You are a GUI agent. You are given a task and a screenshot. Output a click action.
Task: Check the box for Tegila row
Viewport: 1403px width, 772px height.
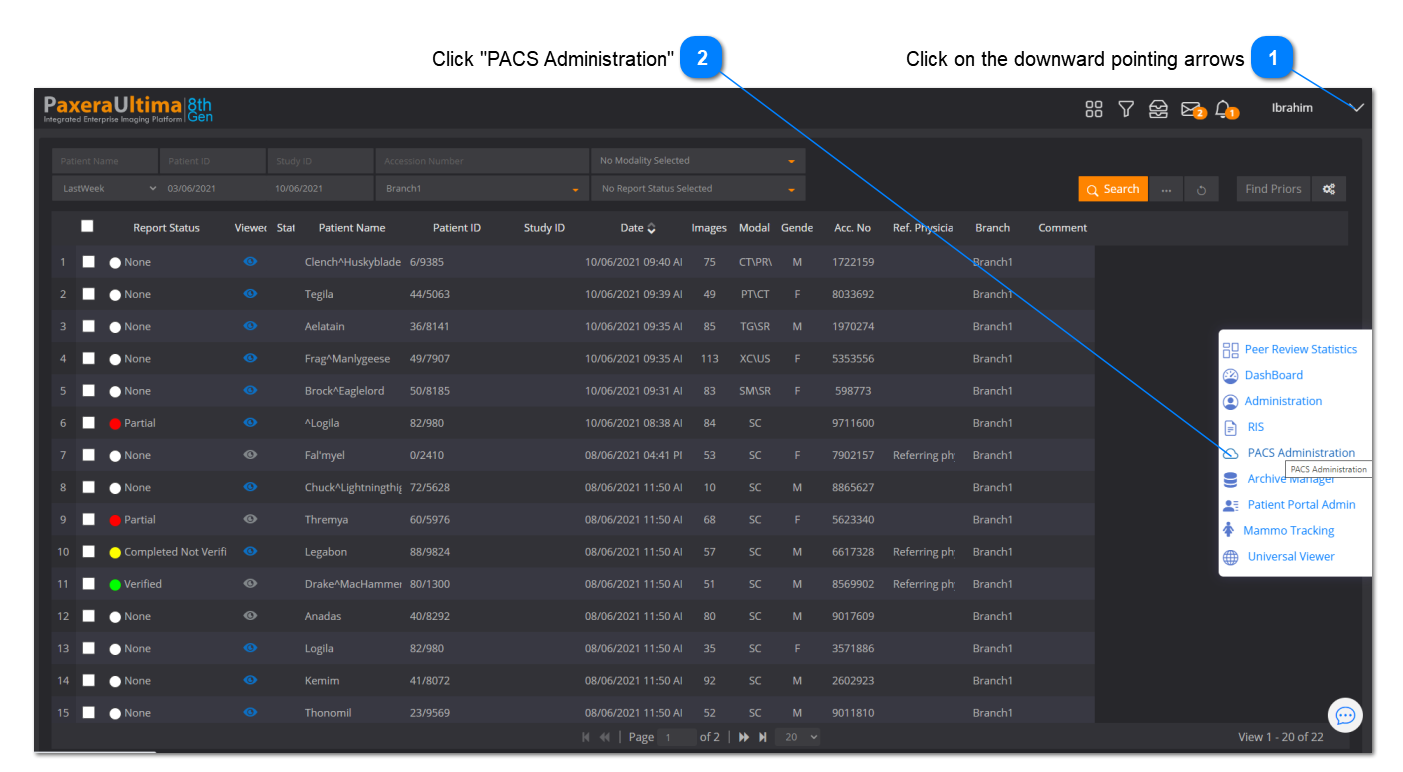pos(89,294)
